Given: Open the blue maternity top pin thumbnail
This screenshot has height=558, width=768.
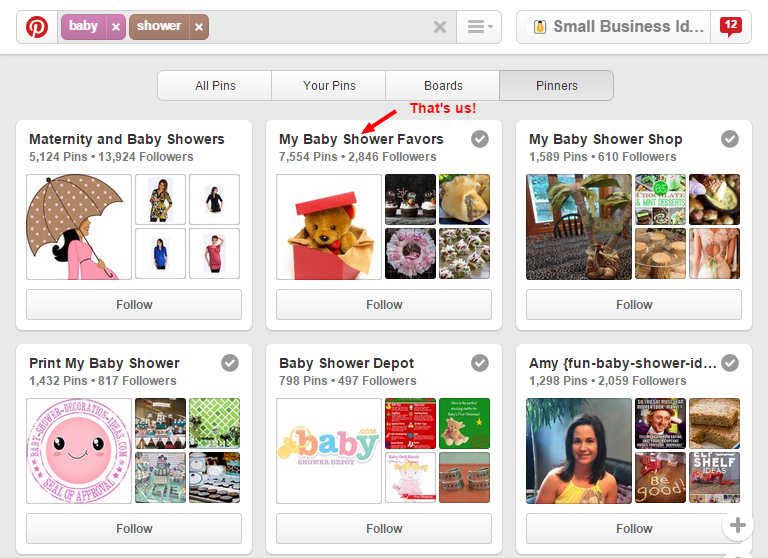Looking at the screenshot, I should 160,253.
